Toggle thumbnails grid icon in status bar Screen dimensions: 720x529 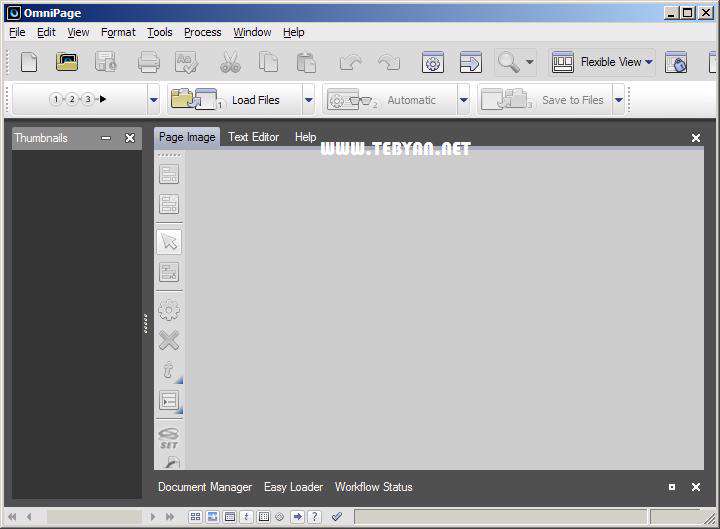pos(195,517)
